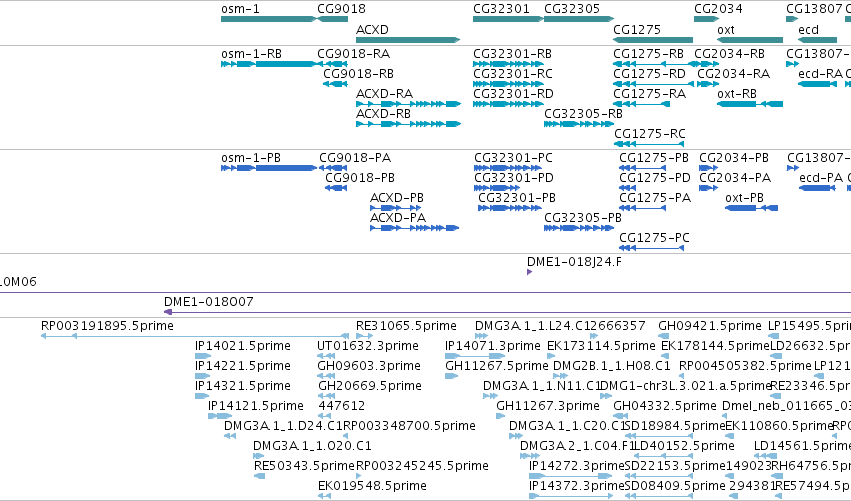851x501 pixels.
Task: Click EST GH11267.5prime glyph
Action: [x=452, y=376]
